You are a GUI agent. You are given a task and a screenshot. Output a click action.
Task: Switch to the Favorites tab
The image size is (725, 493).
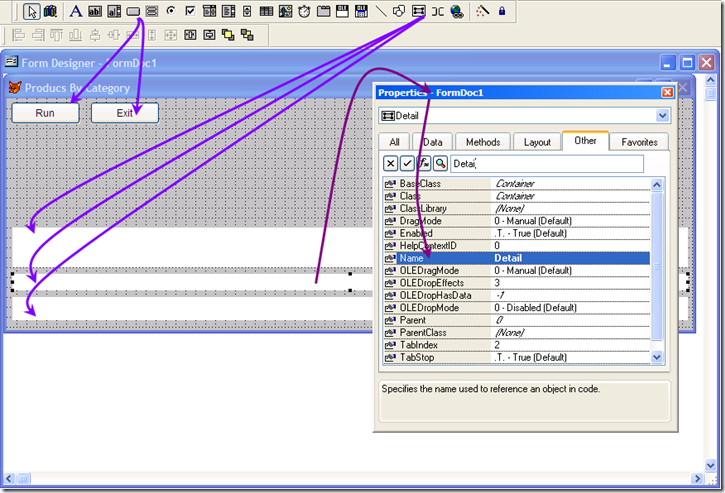click(639, 142)
